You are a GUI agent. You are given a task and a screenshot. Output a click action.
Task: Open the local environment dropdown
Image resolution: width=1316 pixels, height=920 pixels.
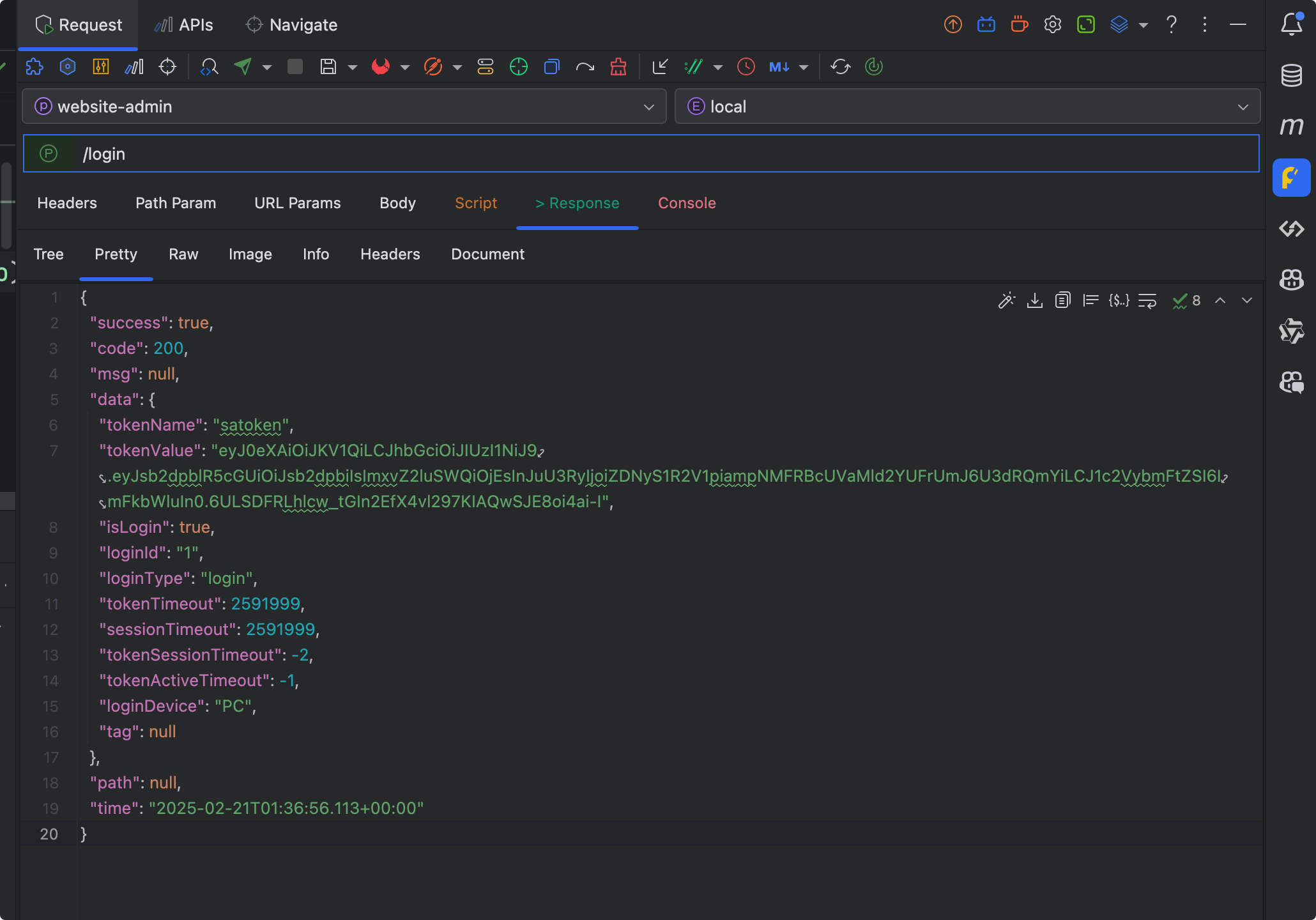1243,107
